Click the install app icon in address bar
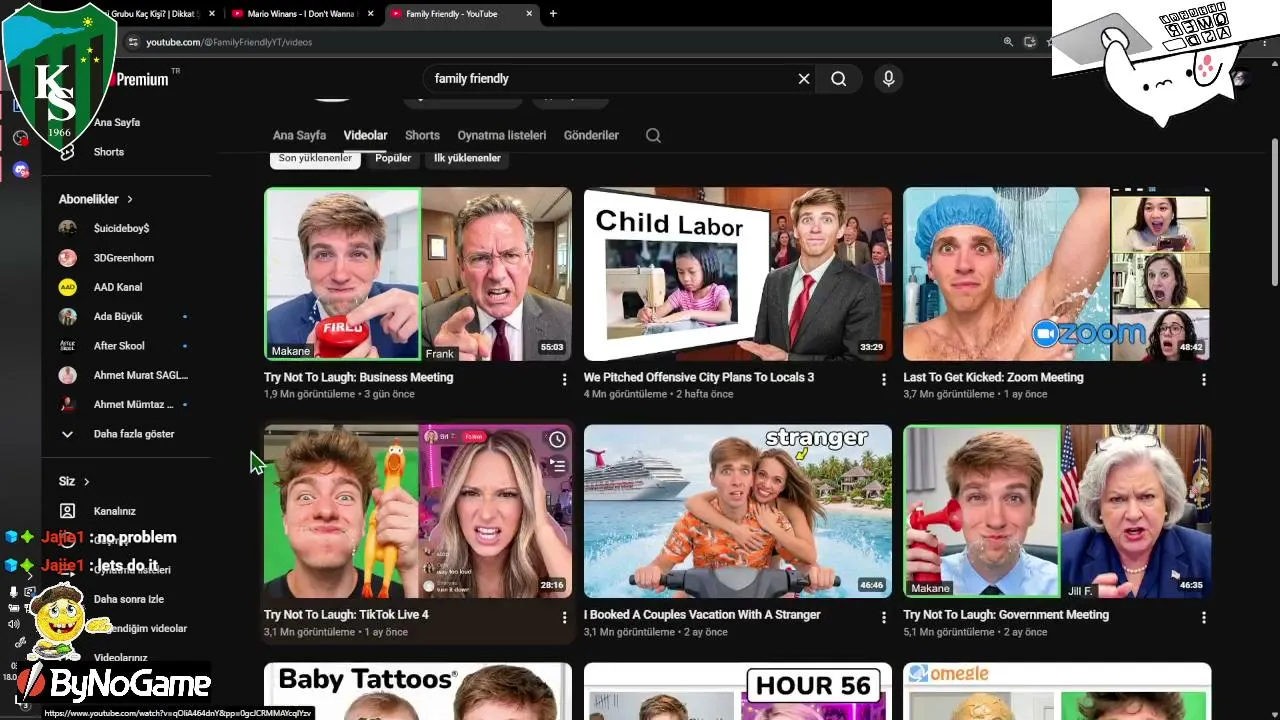The height and width of the screenshot is (720, 1280). (x=1030, y=42)
